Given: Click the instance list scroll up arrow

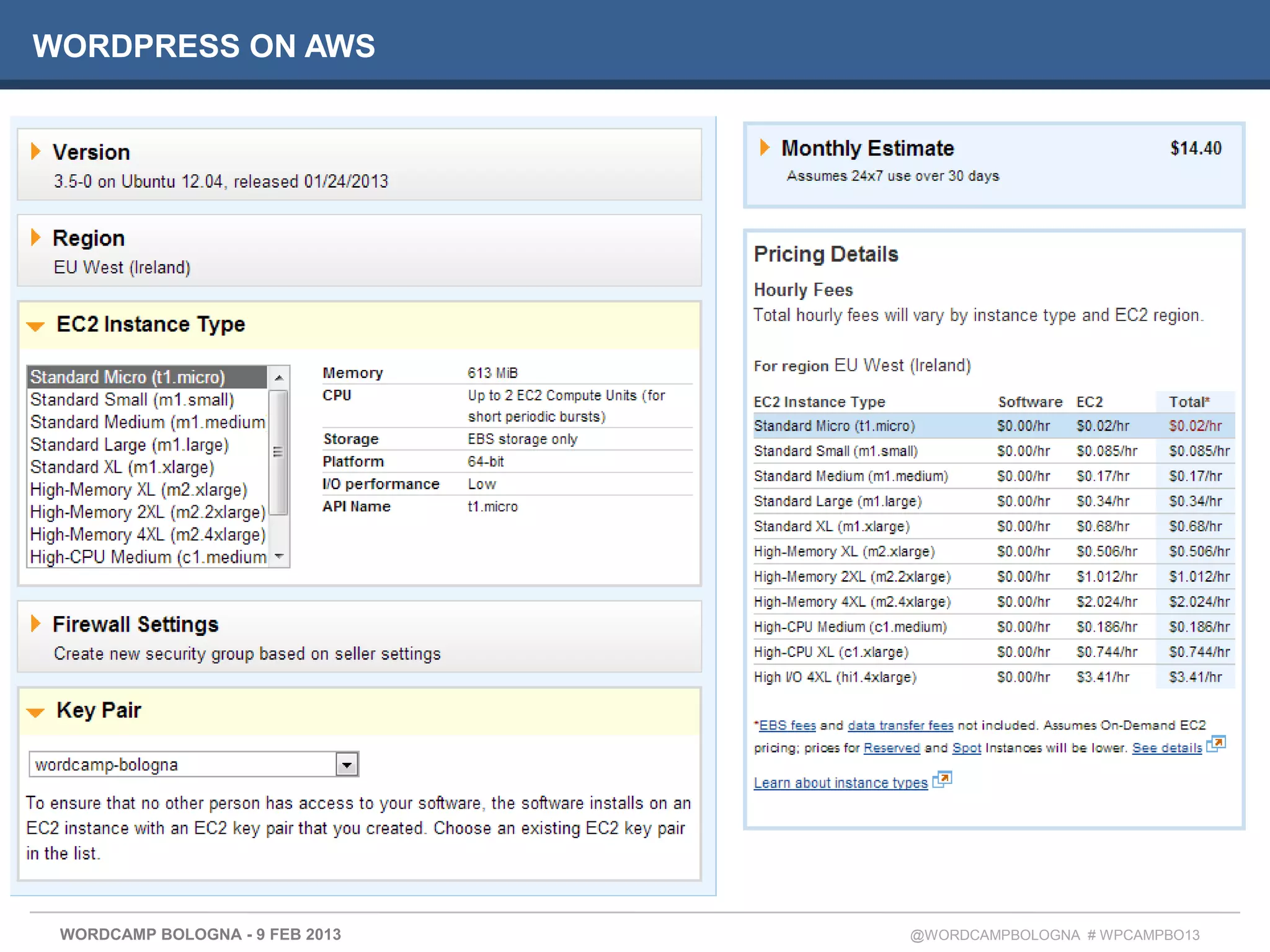Looking at the screenshot, I should coord(279,377).
